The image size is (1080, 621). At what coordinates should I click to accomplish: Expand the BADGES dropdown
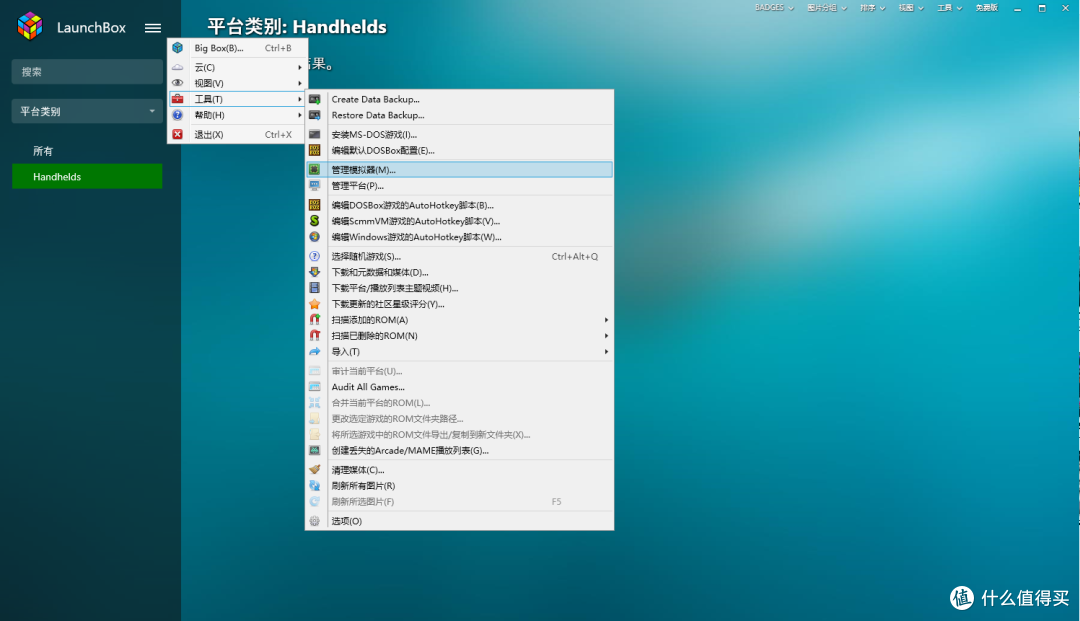pos(773,8)
